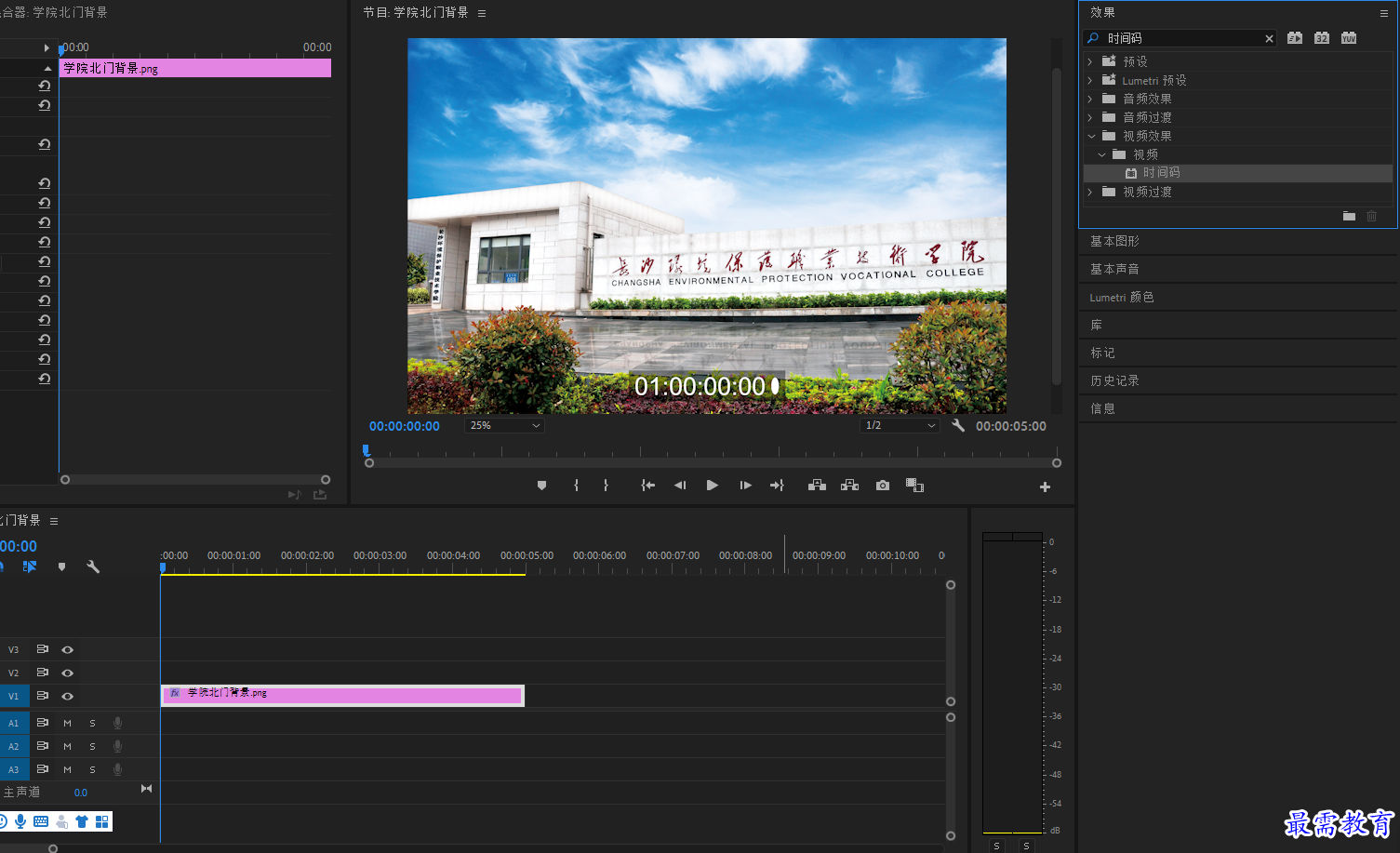
Task: Open Program monitor wrench settings
Action: (958, 425)
